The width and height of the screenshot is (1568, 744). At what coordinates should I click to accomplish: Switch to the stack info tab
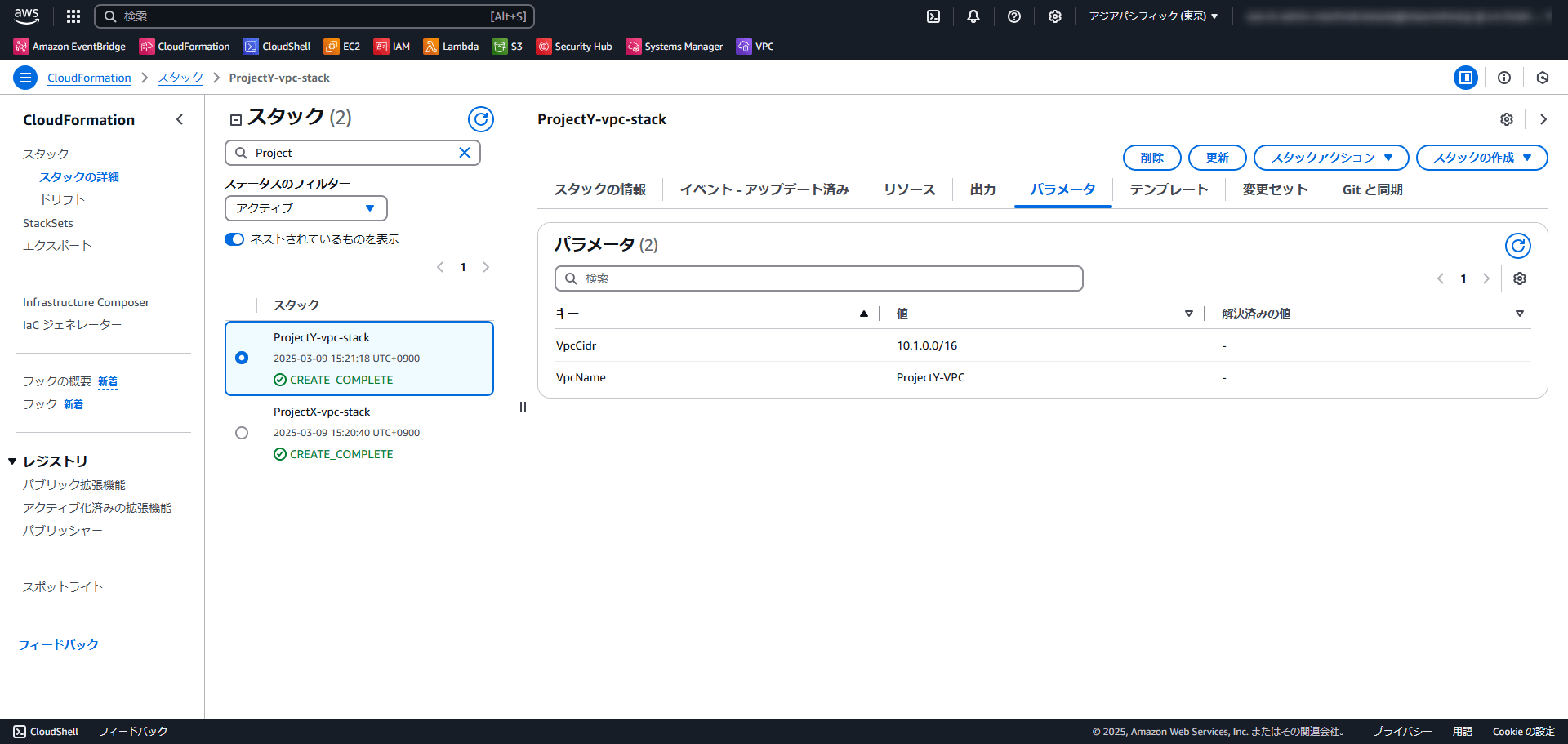(600, 189)
